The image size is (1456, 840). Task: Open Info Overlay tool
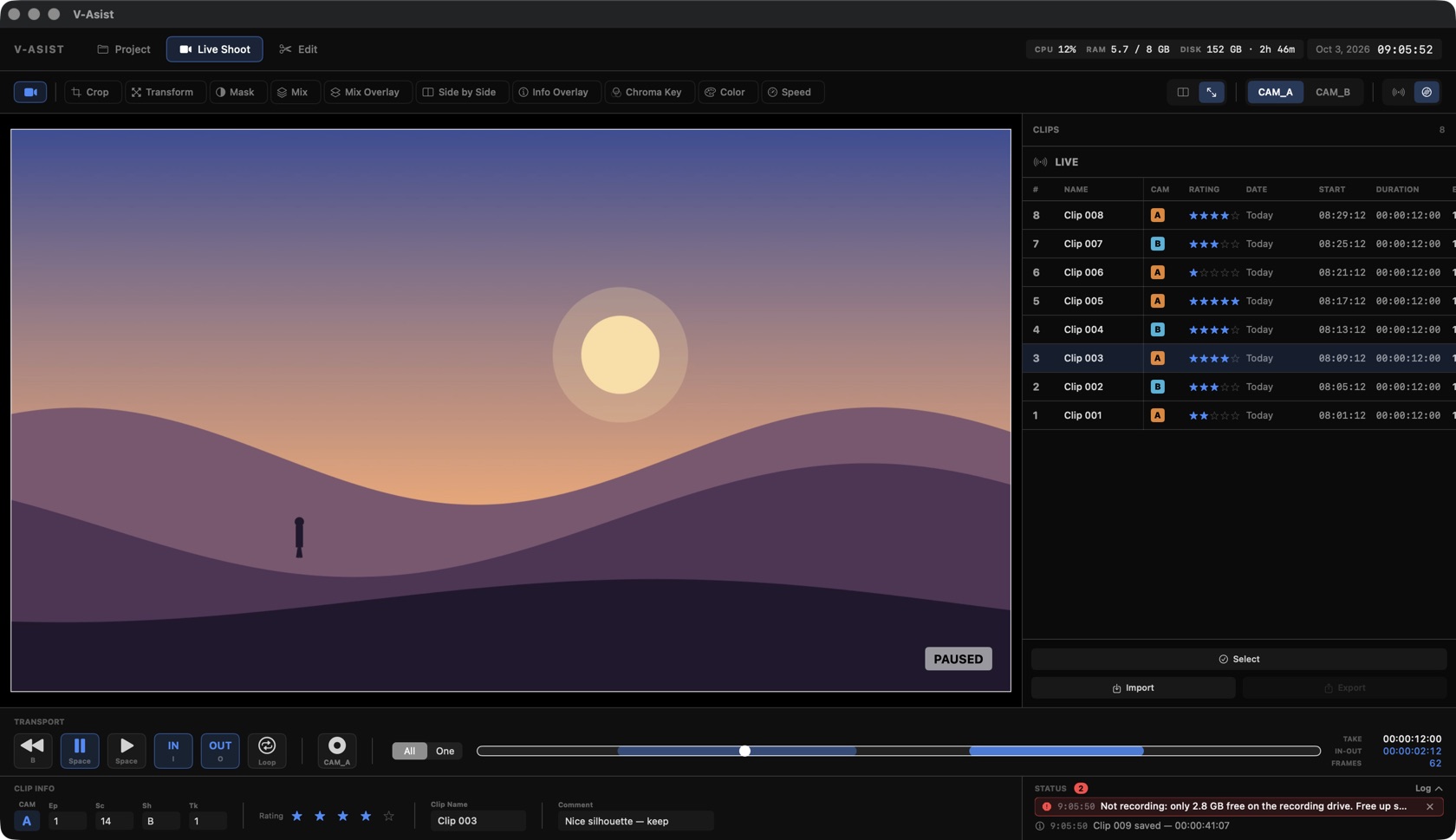click(x=555, y=92)
